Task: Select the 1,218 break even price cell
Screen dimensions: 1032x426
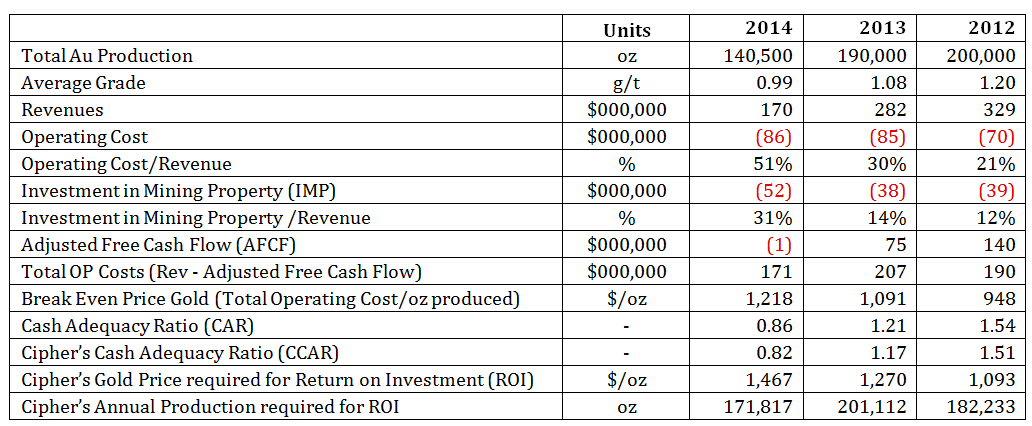Action: click(x=770, y=299)
